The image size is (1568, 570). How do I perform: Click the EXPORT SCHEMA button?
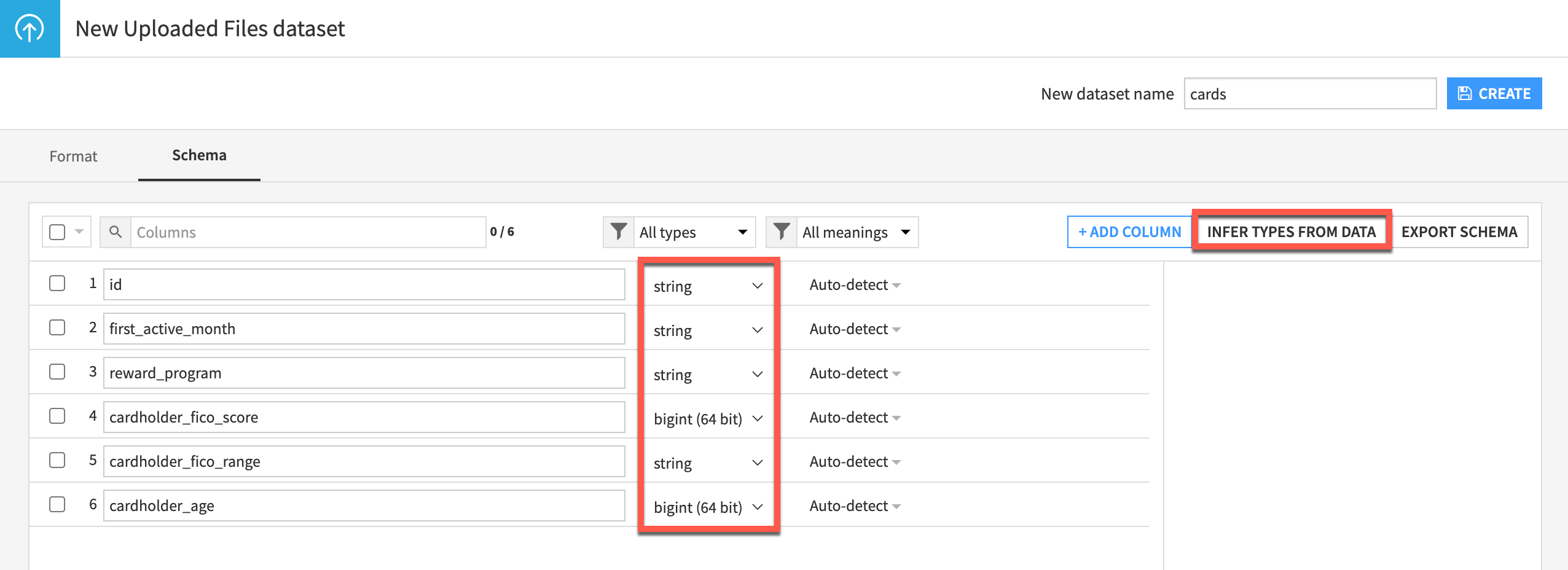1461,232
